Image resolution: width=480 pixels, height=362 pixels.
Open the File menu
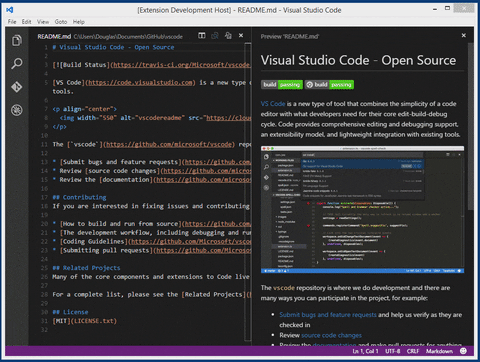12,22
